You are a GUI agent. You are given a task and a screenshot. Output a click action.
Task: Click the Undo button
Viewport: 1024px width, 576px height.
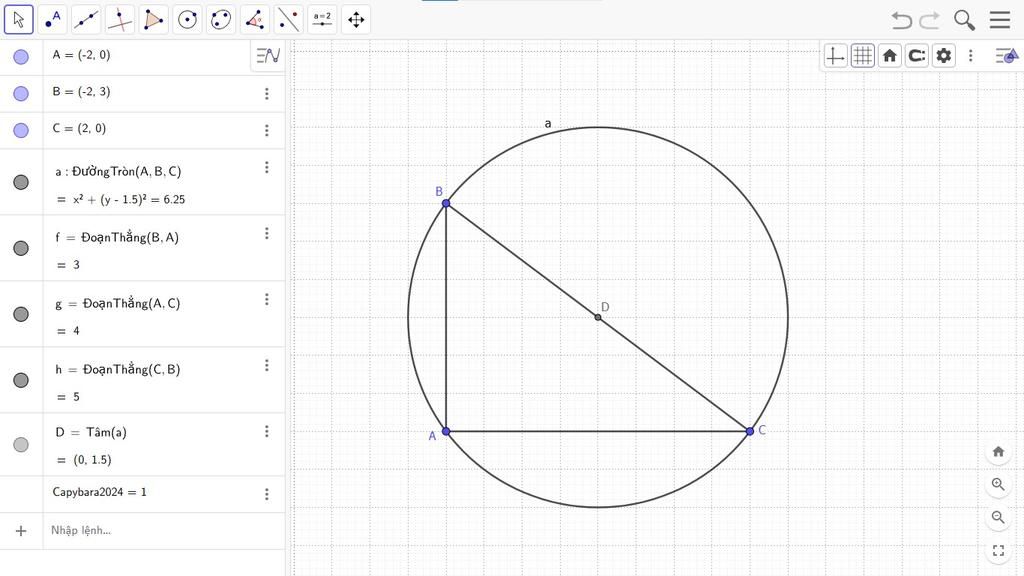coord(901,20)
